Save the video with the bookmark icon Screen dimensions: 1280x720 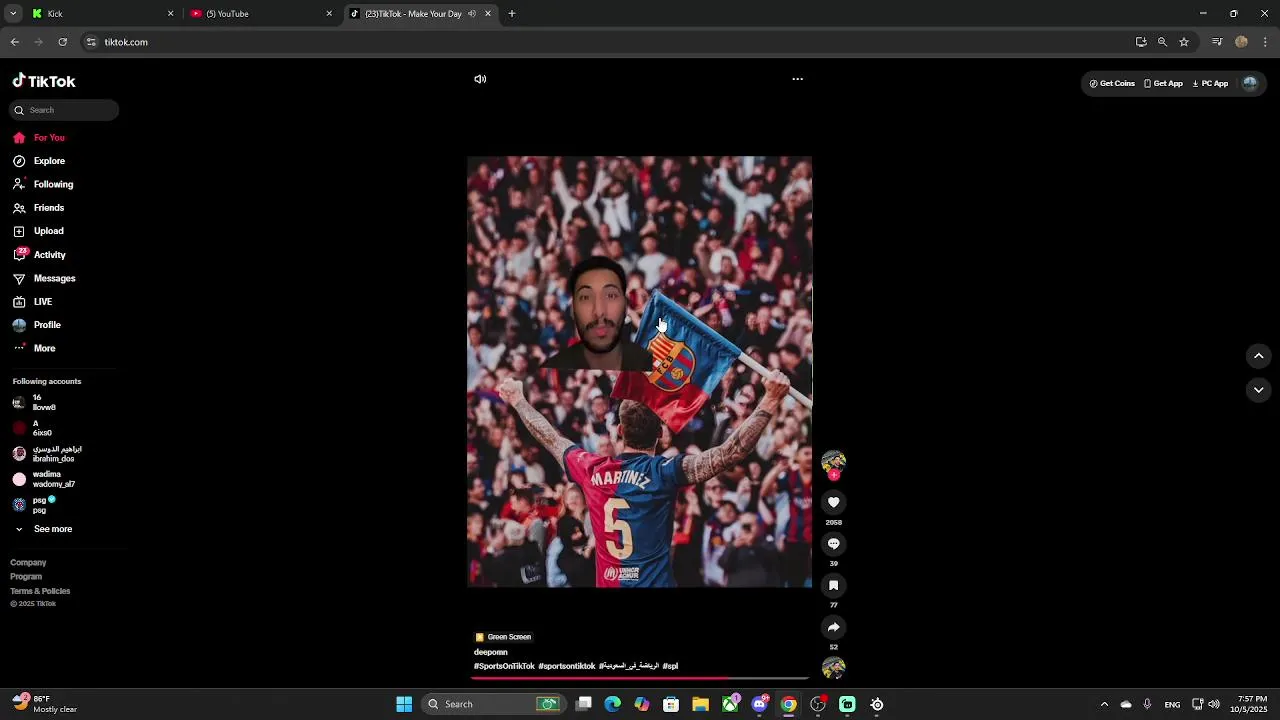point(833,586)
